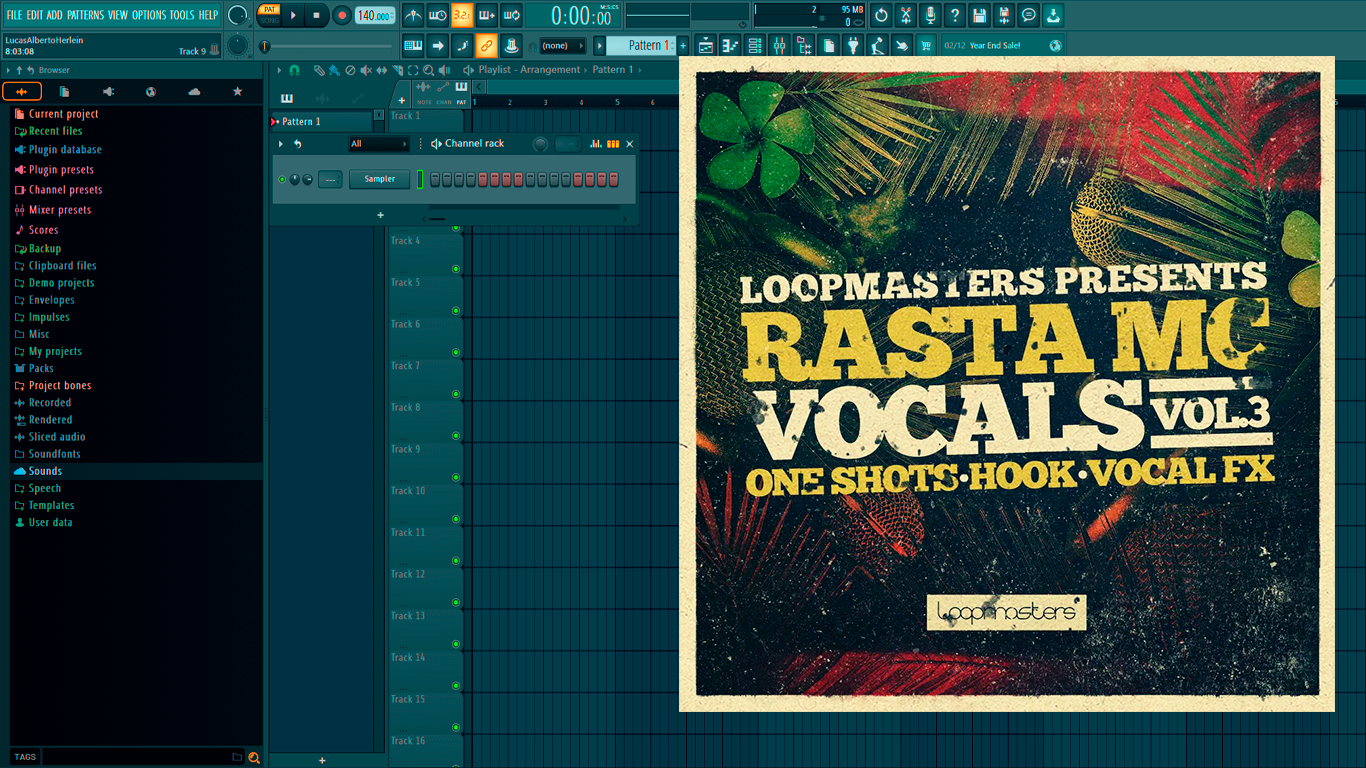
Task: Open the OPTIONS menu
Action: tap(149, 15)
